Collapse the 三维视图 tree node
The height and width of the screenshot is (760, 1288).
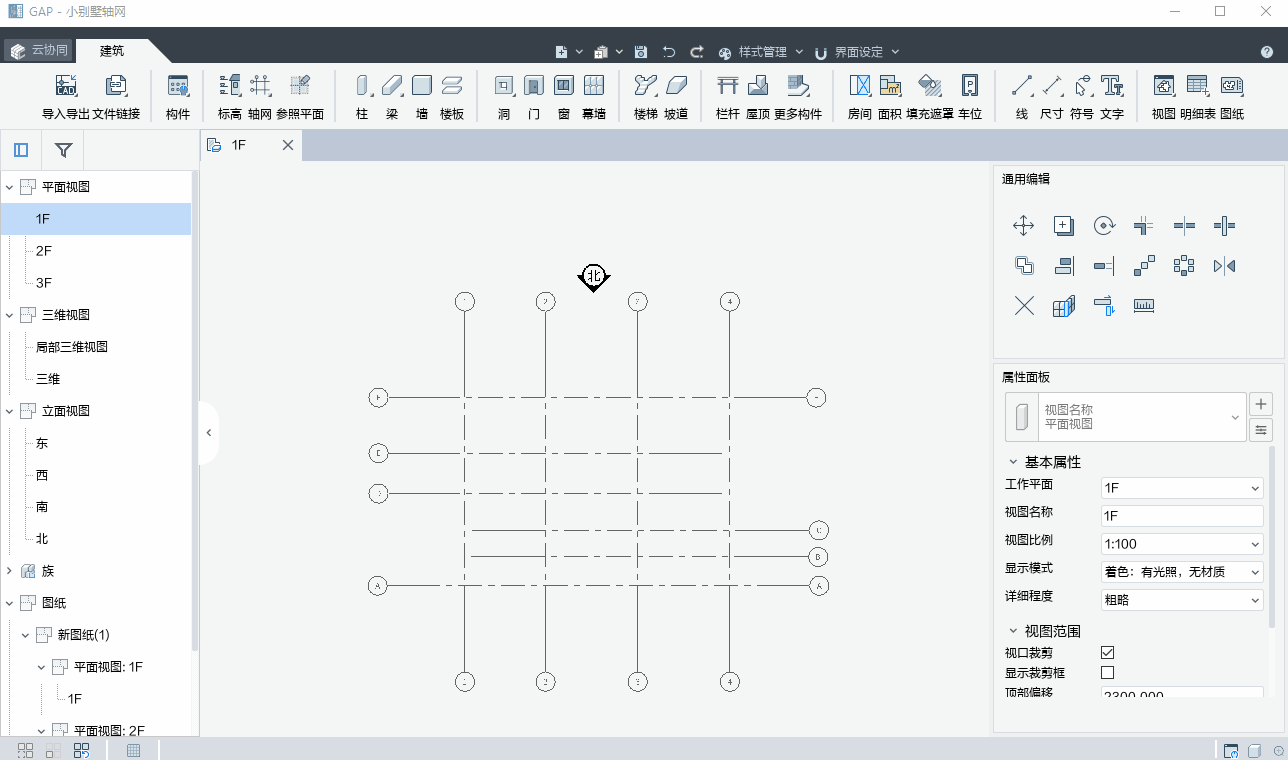[x=10, y=315]
